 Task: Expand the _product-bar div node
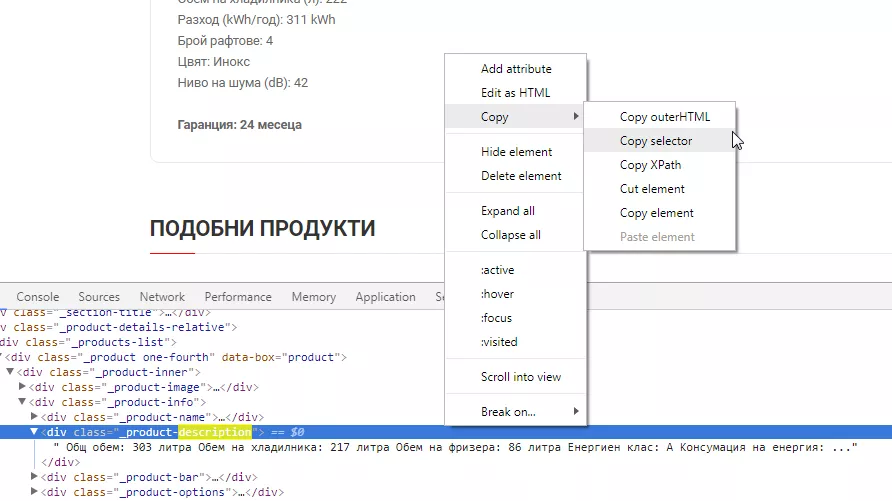pos(34,477)
